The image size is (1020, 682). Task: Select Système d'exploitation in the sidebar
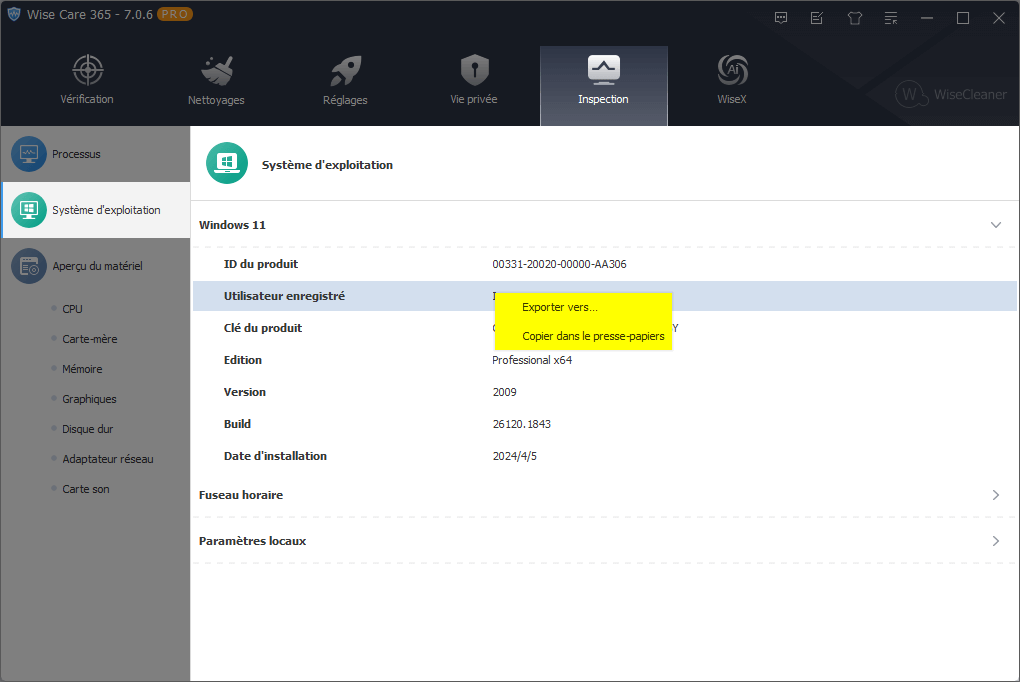(96, 210)
